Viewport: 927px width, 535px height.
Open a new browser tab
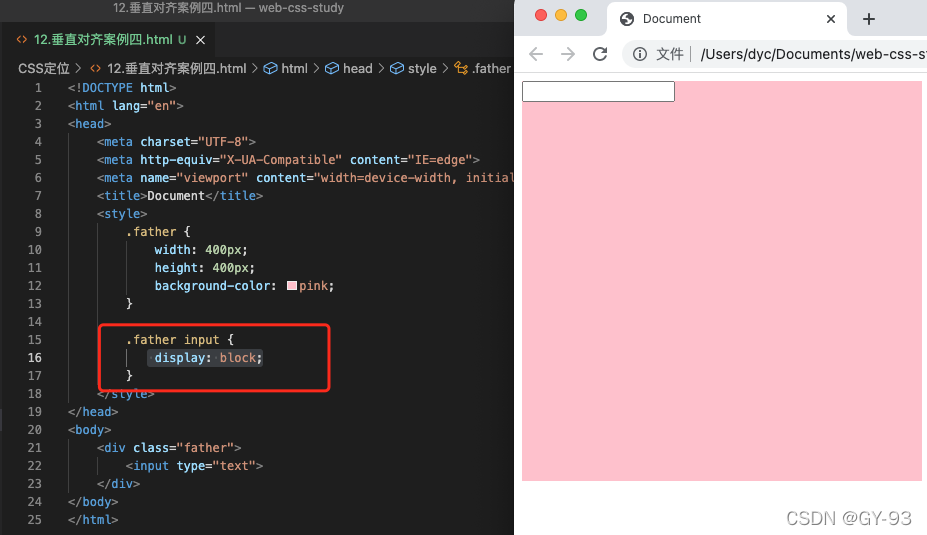(868, 19)
